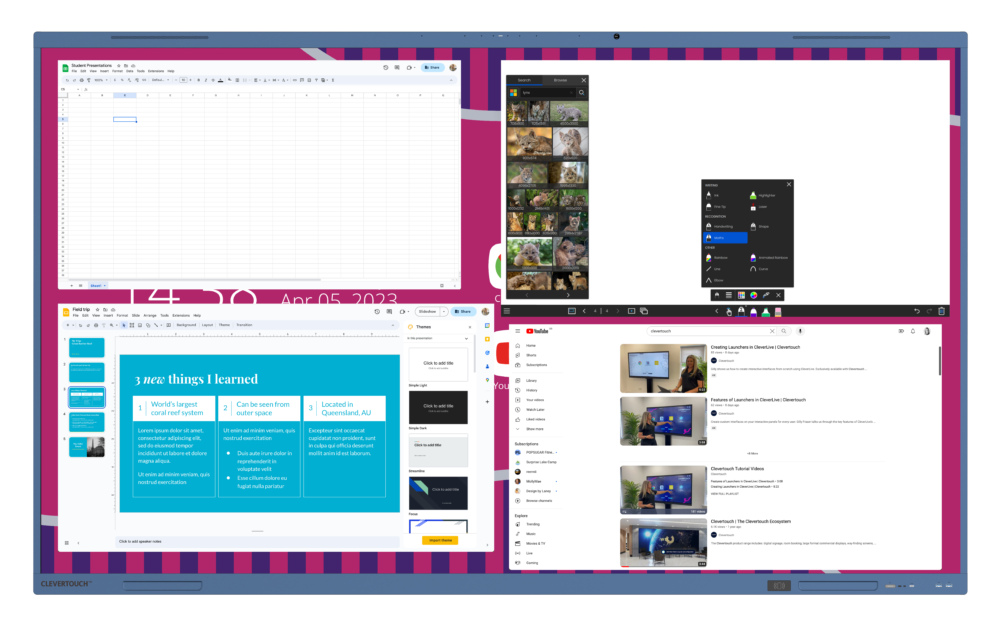Select the Animated Rainbow pen

pos(768,258)
